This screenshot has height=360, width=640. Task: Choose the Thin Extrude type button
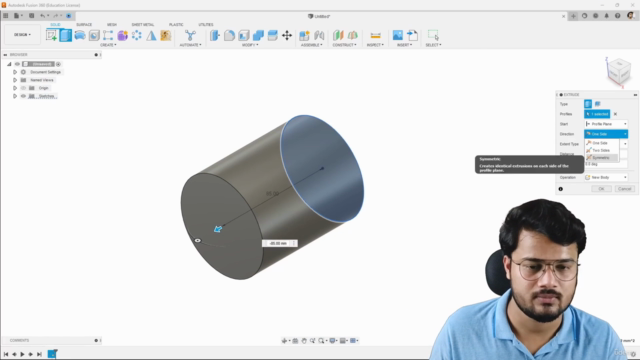click(598, 104)
